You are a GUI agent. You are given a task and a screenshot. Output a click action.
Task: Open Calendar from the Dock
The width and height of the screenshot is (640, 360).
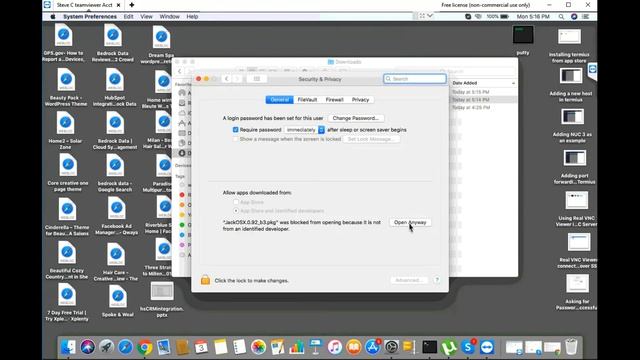coord(201,347)
